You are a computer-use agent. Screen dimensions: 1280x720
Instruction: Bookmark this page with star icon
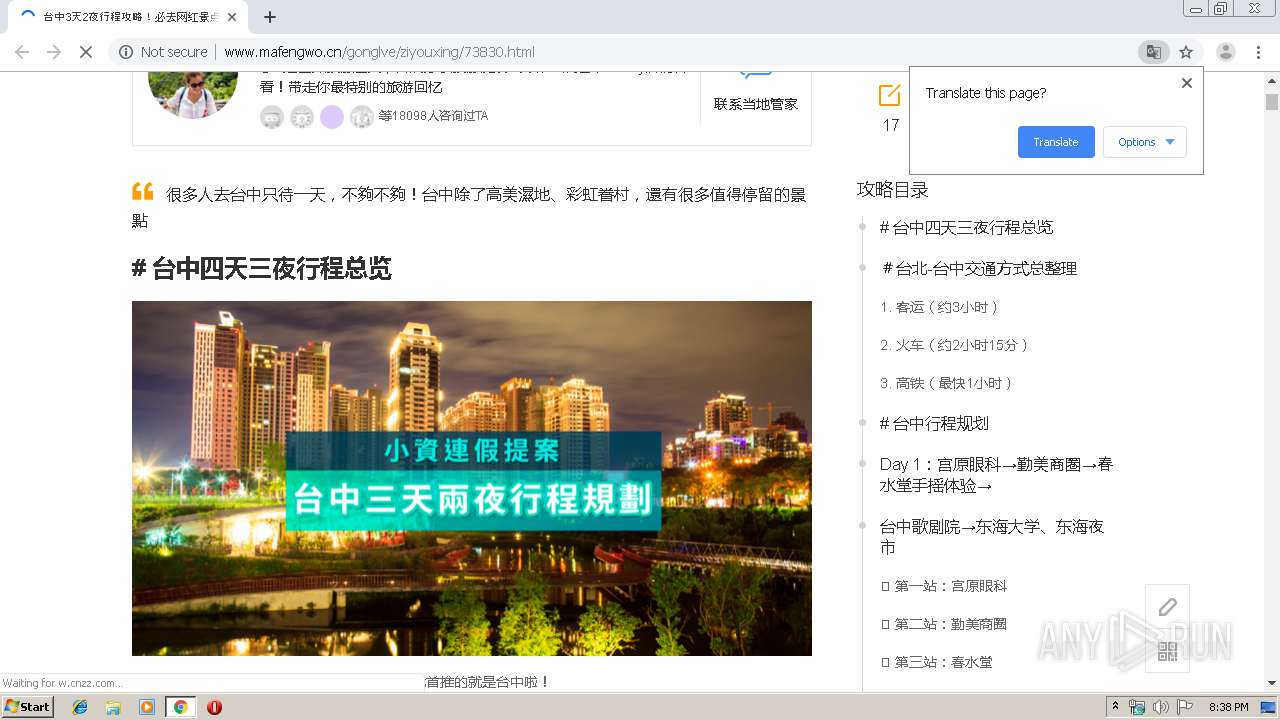[x=1186, y=52]
